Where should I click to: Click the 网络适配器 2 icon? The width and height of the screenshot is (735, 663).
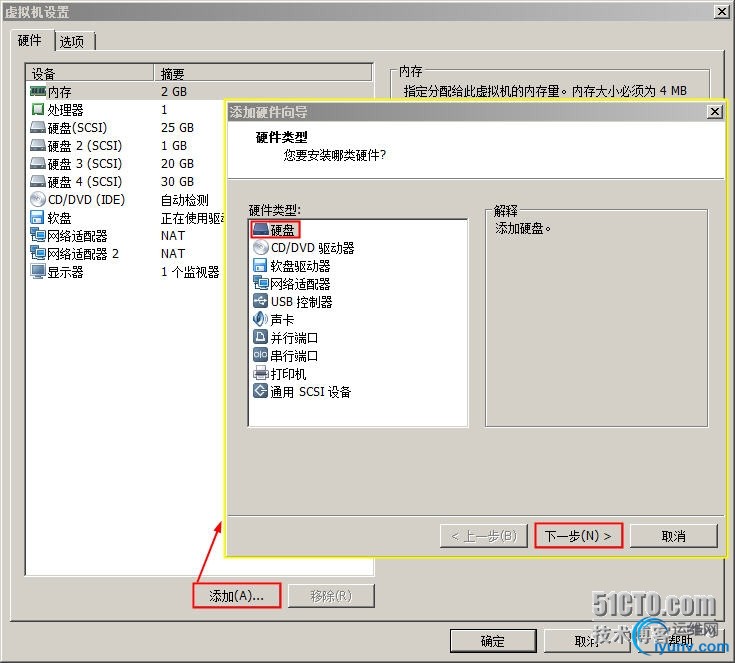pos(38,253)
